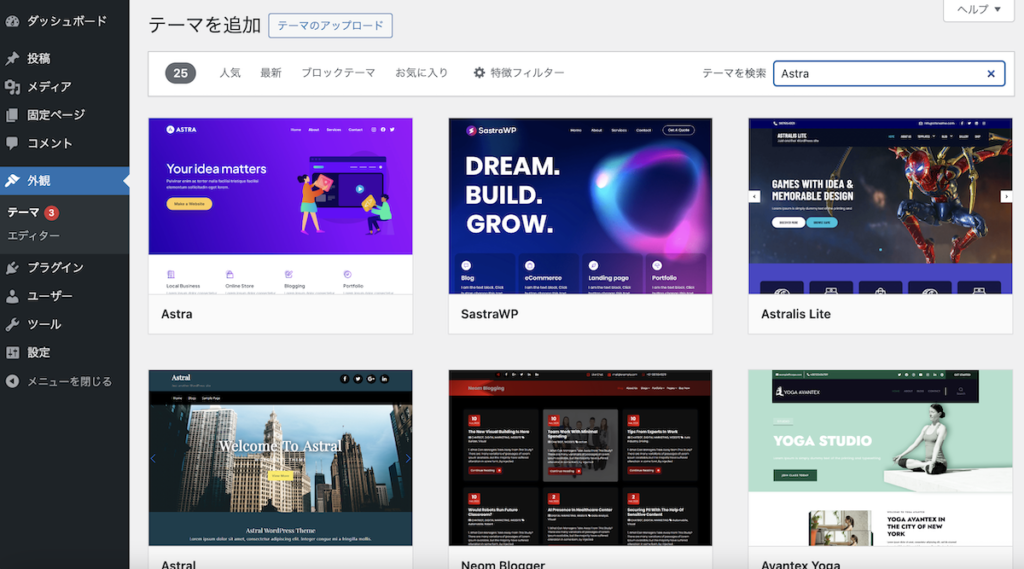Click the theme search input field

click(x=878, y=74)
